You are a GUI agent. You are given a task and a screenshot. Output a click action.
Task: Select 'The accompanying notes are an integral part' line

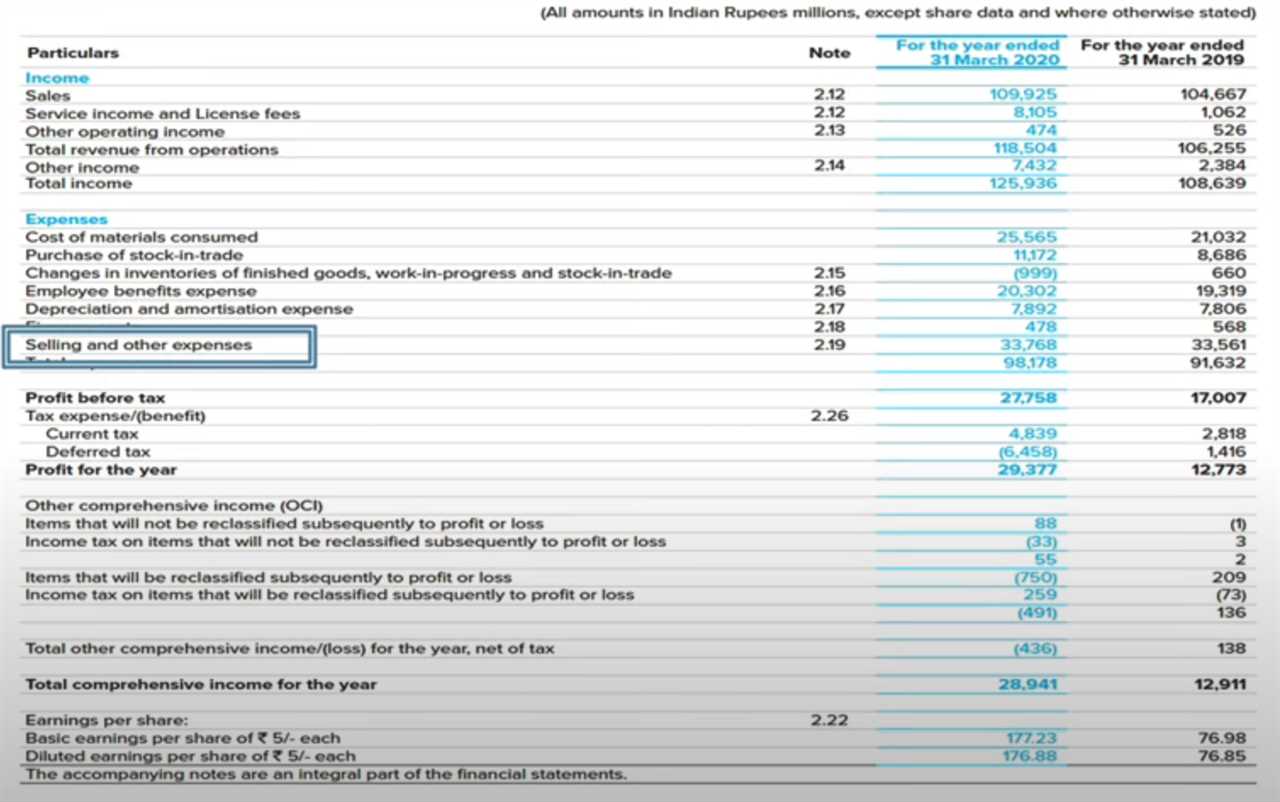tap(326, 775)
